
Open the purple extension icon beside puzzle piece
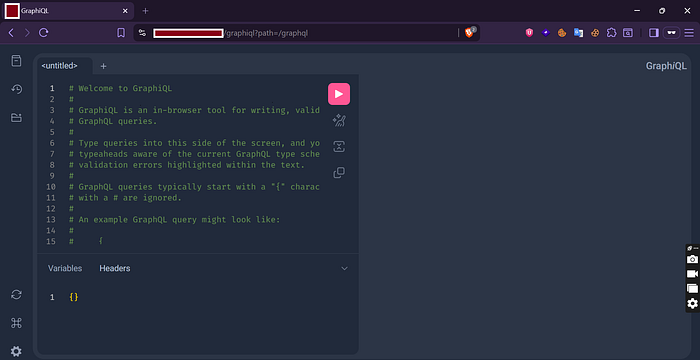point(628,33)
